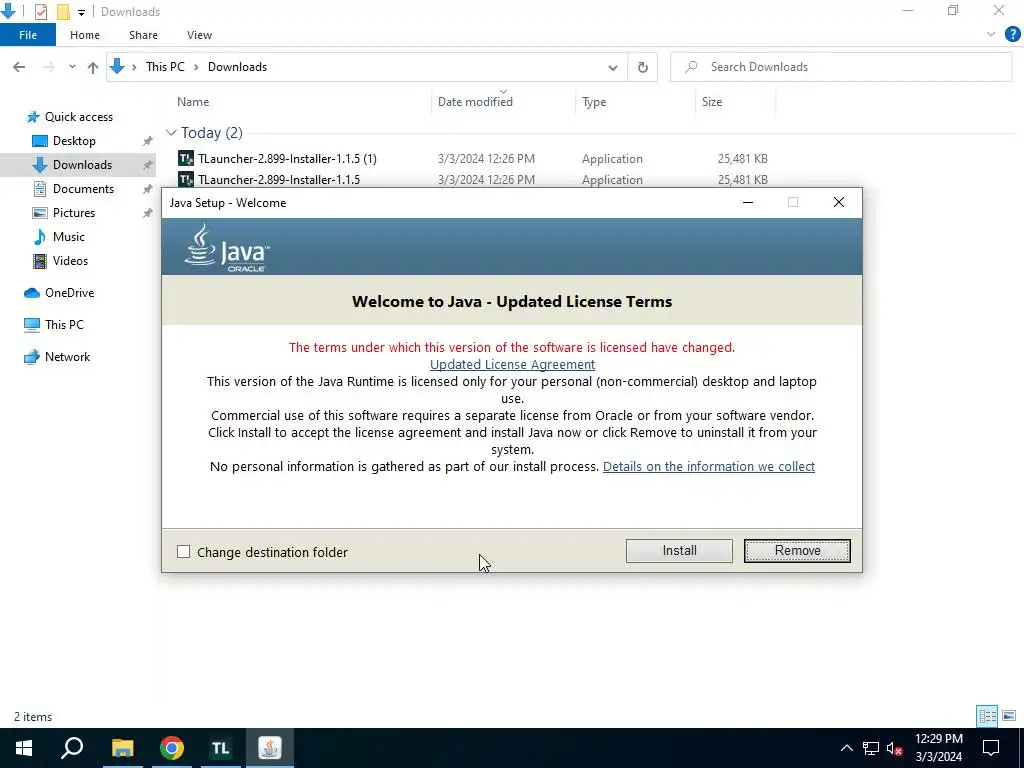
Task: Show hidden system tray icons
Action: [x=846, y=748]
